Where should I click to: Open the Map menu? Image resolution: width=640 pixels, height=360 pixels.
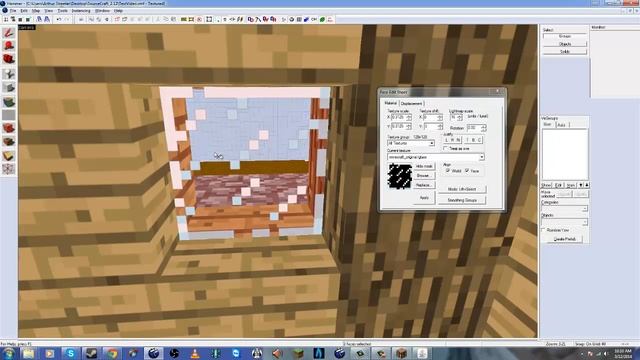[36, 11]
